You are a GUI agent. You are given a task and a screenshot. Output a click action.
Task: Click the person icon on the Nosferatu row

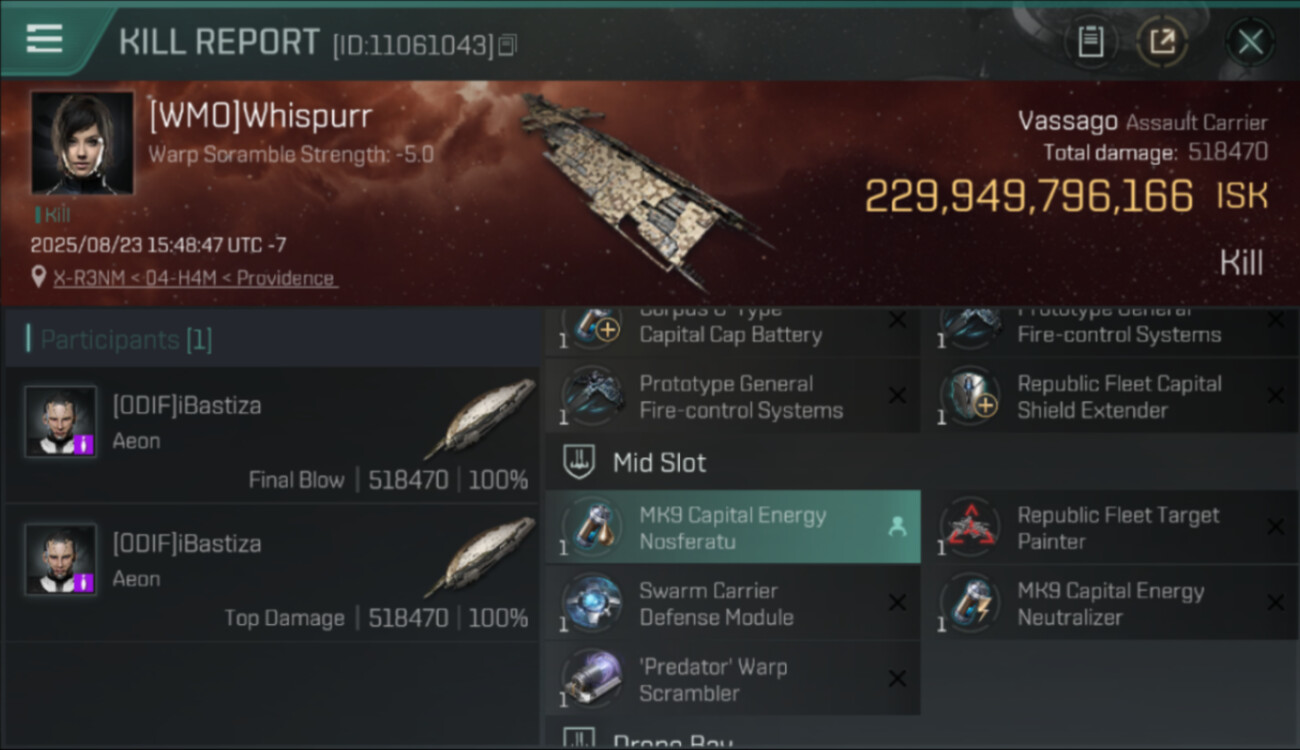click(897, 527)
